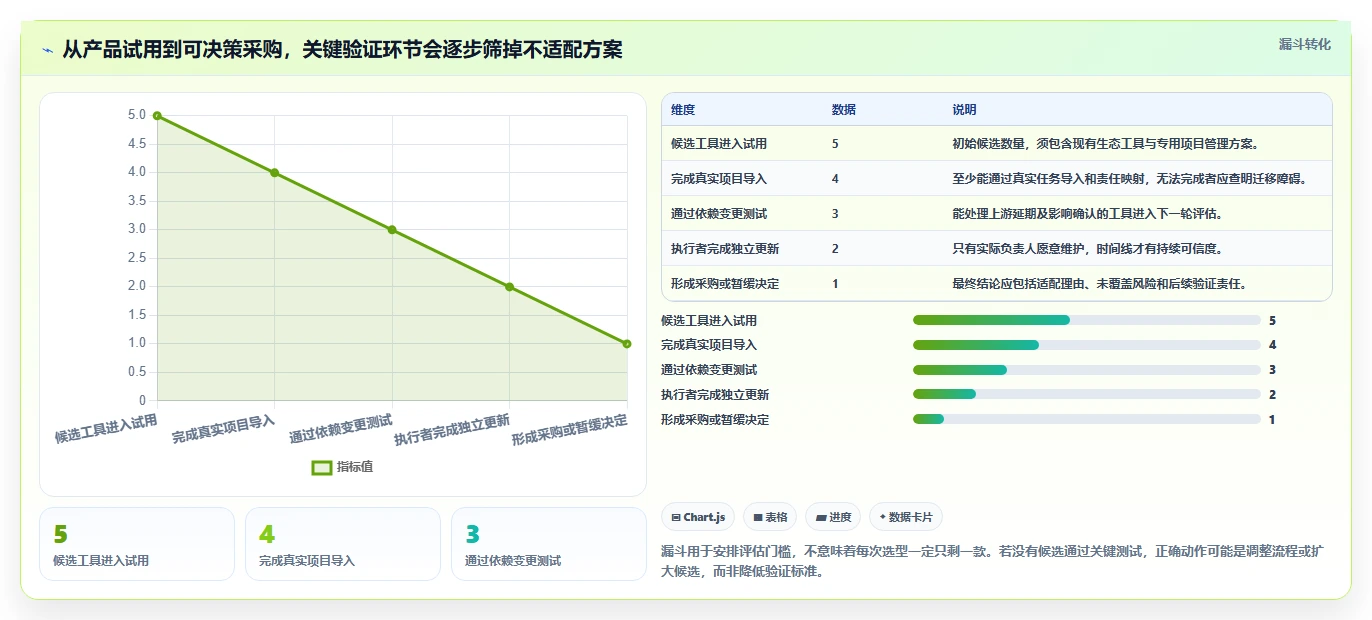This screenshot has height=620, width=1372.
Task: Select the 表格 chip
Action: tap(770, 517)
